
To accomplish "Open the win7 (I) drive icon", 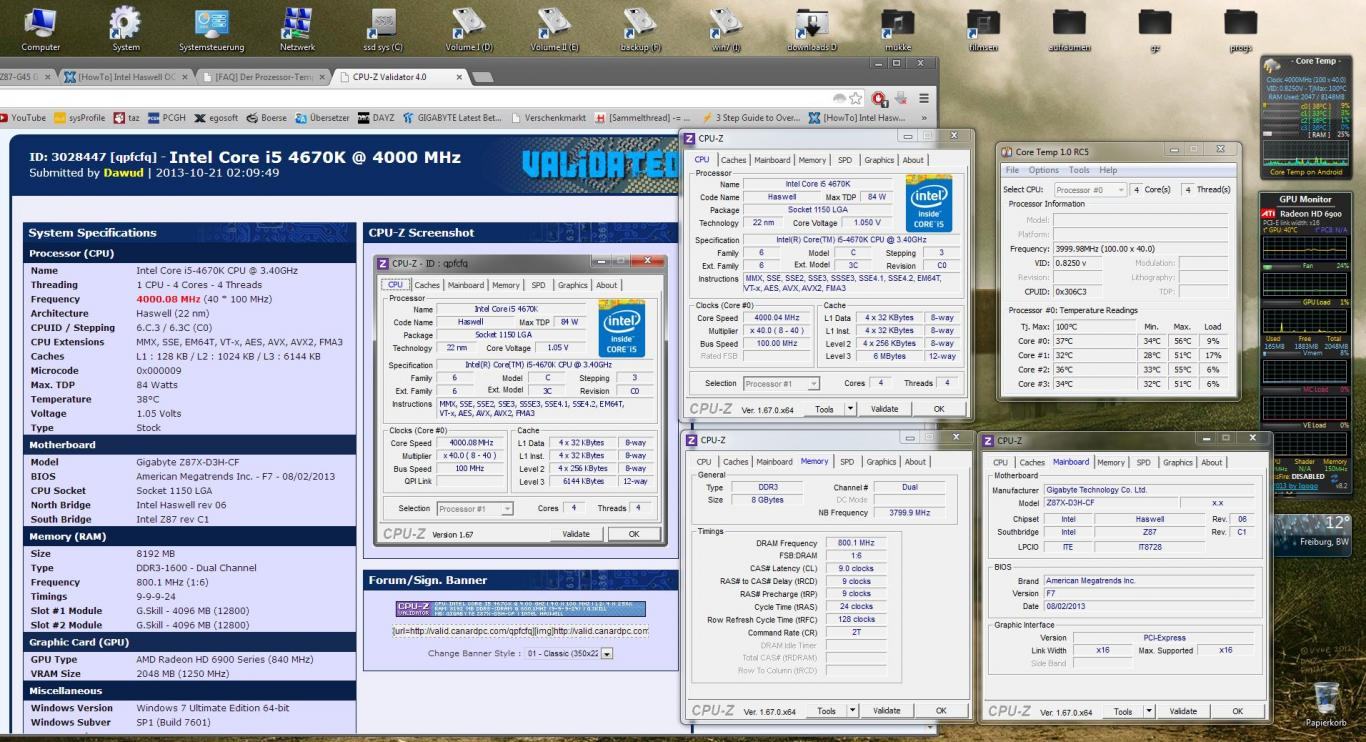I will point(726,27).
